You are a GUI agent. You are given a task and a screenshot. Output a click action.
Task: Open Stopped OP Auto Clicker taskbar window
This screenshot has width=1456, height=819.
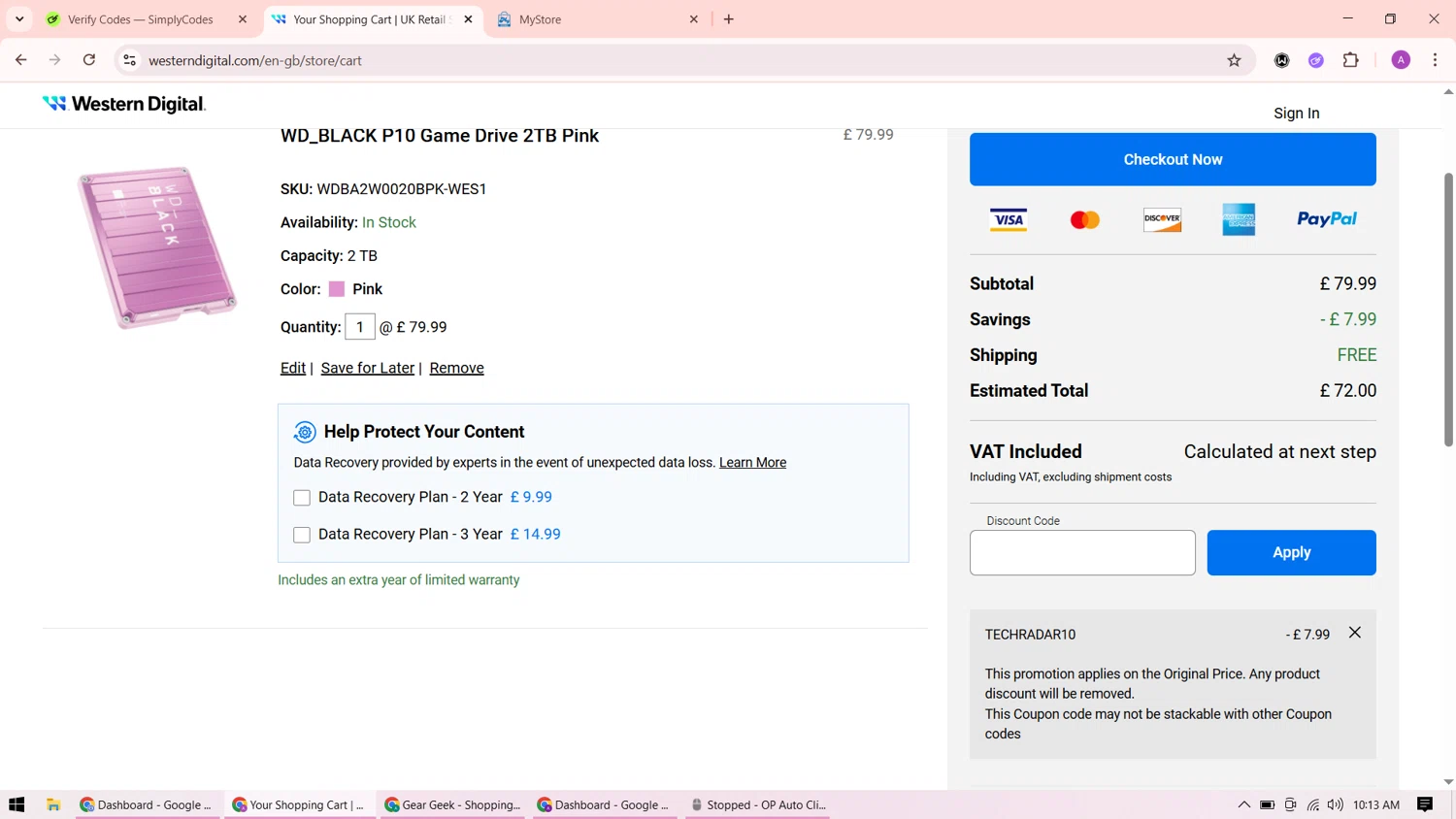coord(757,804)
